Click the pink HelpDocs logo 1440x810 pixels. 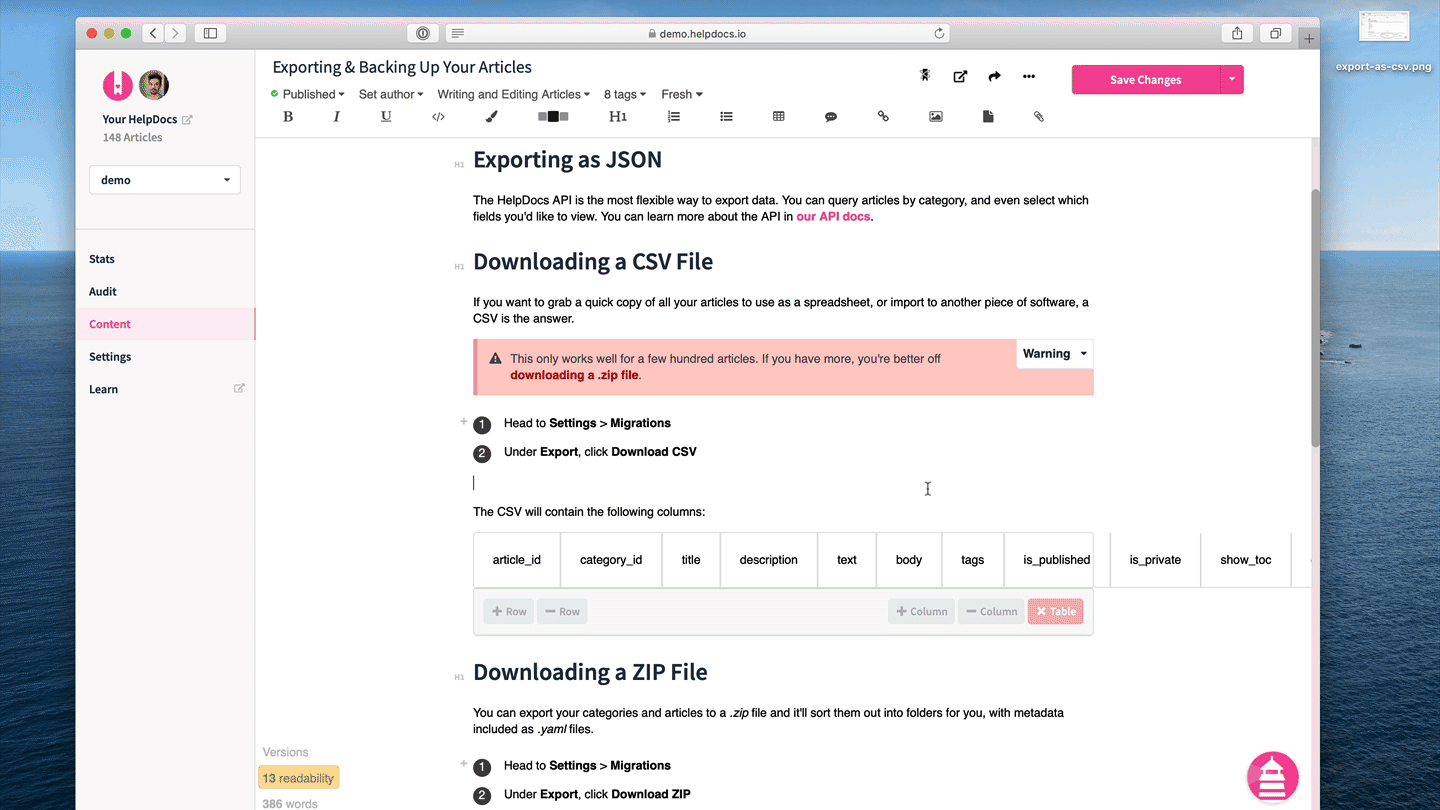point(118,85)
